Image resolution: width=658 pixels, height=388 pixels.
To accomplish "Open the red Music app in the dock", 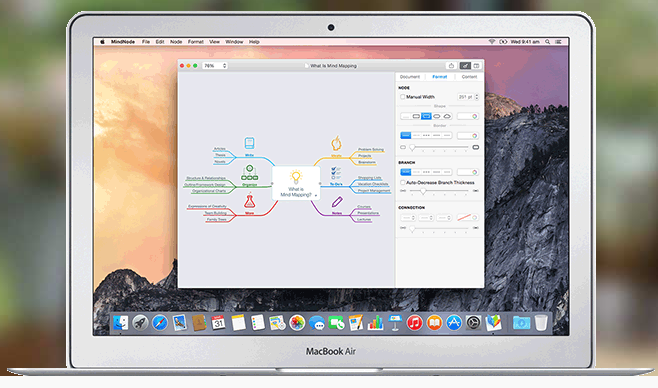I will [415, 323].
